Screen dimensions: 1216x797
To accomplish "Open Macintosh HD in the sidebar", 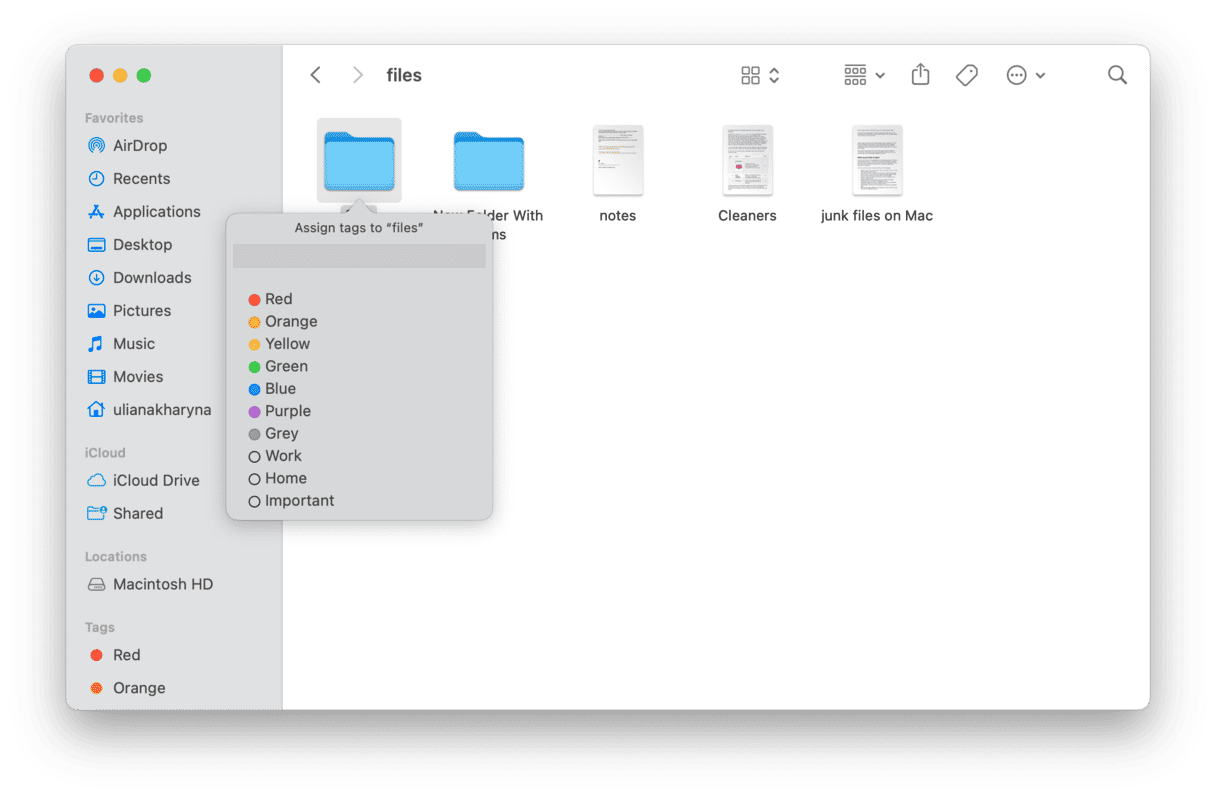I will coord(150,584).
